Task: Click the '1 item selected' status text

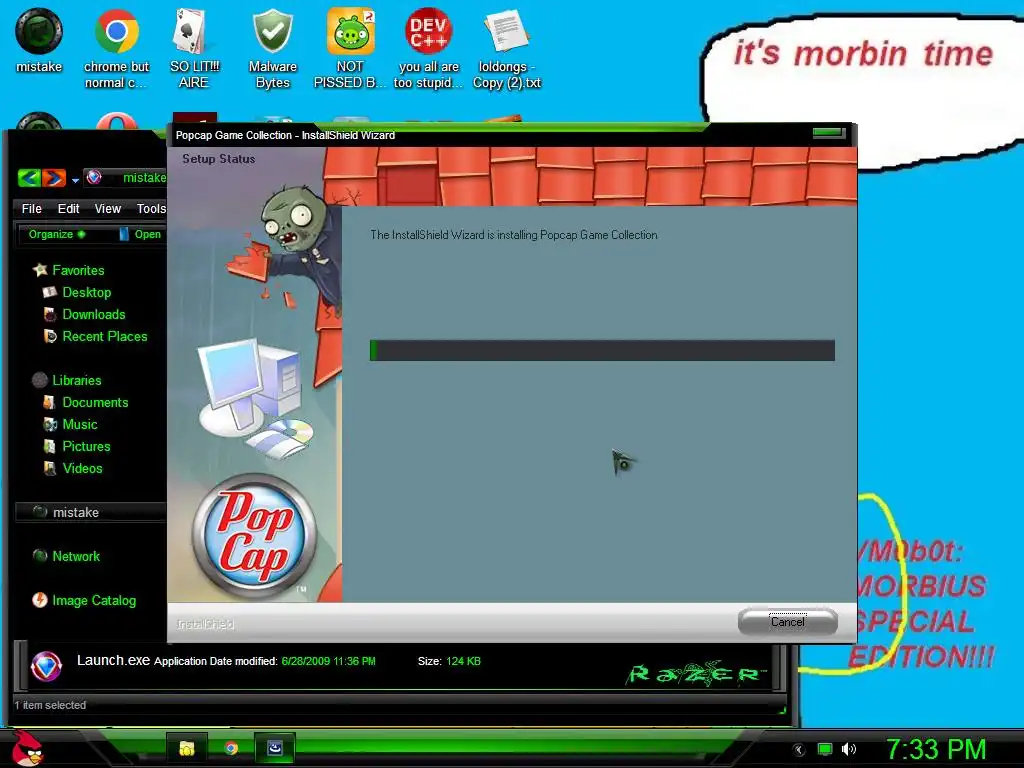Action: [50, 705]
